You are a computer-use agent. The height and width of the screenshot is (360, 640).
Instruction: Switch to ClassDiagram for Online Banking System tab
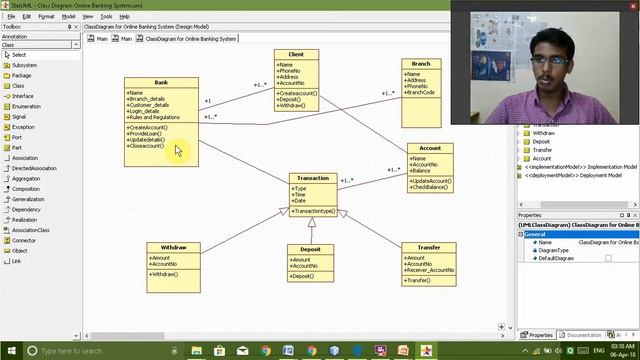[186, 39]
